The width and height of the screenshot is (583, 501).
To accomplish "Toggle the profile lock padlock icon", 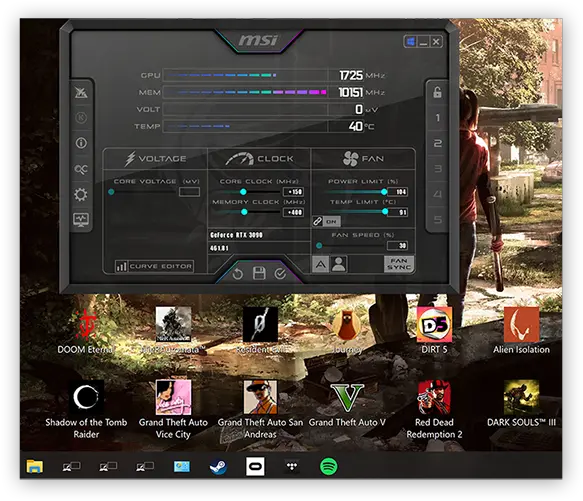I will [437, 92].
